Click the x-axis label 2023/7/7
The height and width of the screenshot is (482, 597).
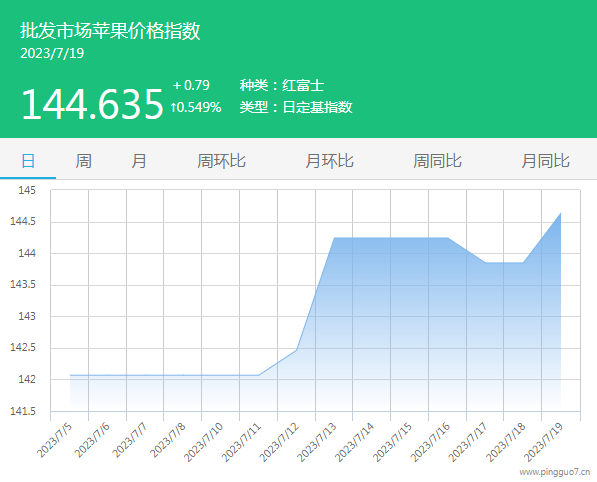[x=130, y=440]
